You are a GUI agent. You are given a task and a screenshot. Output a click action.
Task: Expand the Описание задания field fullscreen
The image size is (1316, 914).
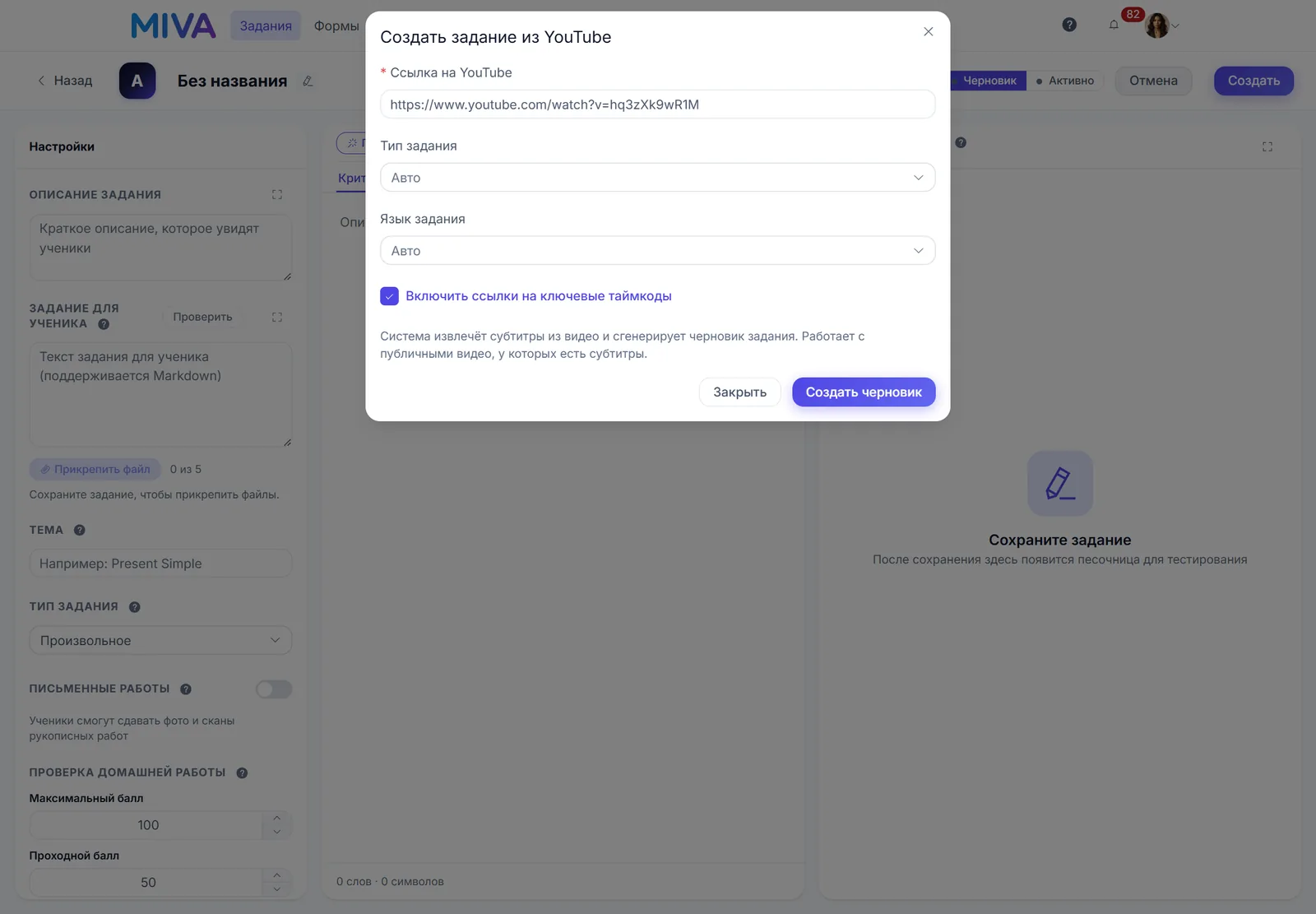[x=277, y=195]
